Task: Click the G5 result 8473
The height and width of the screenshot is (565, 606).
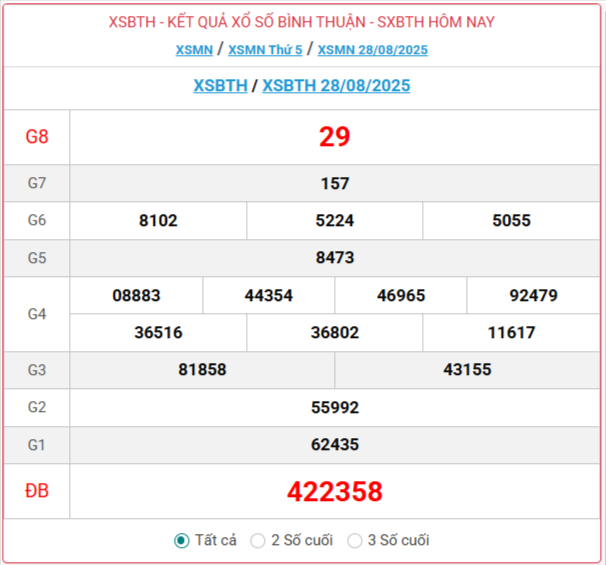Action: (x=335, y=258)
